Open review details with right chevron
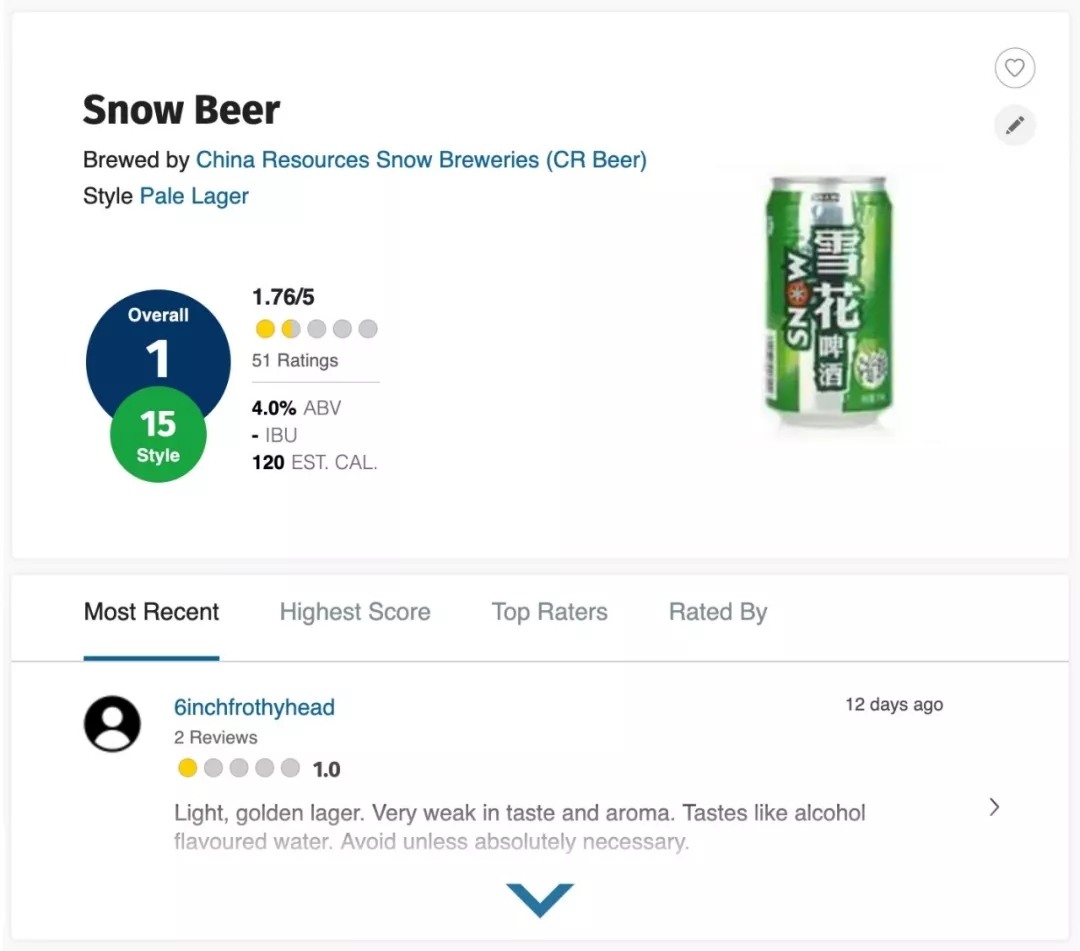 [994, 807]
